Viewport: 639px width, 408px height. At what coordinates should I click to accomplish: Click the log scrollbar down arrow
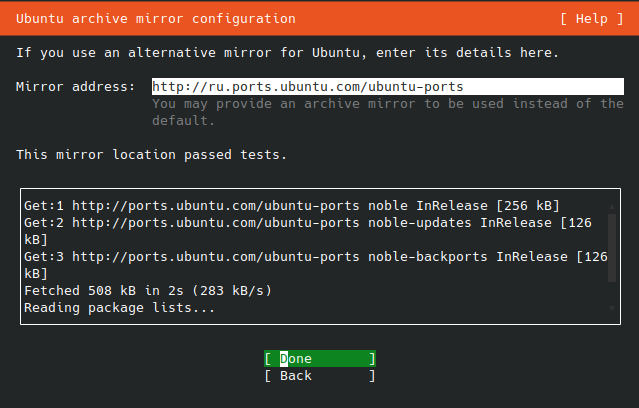coord(612,308)
